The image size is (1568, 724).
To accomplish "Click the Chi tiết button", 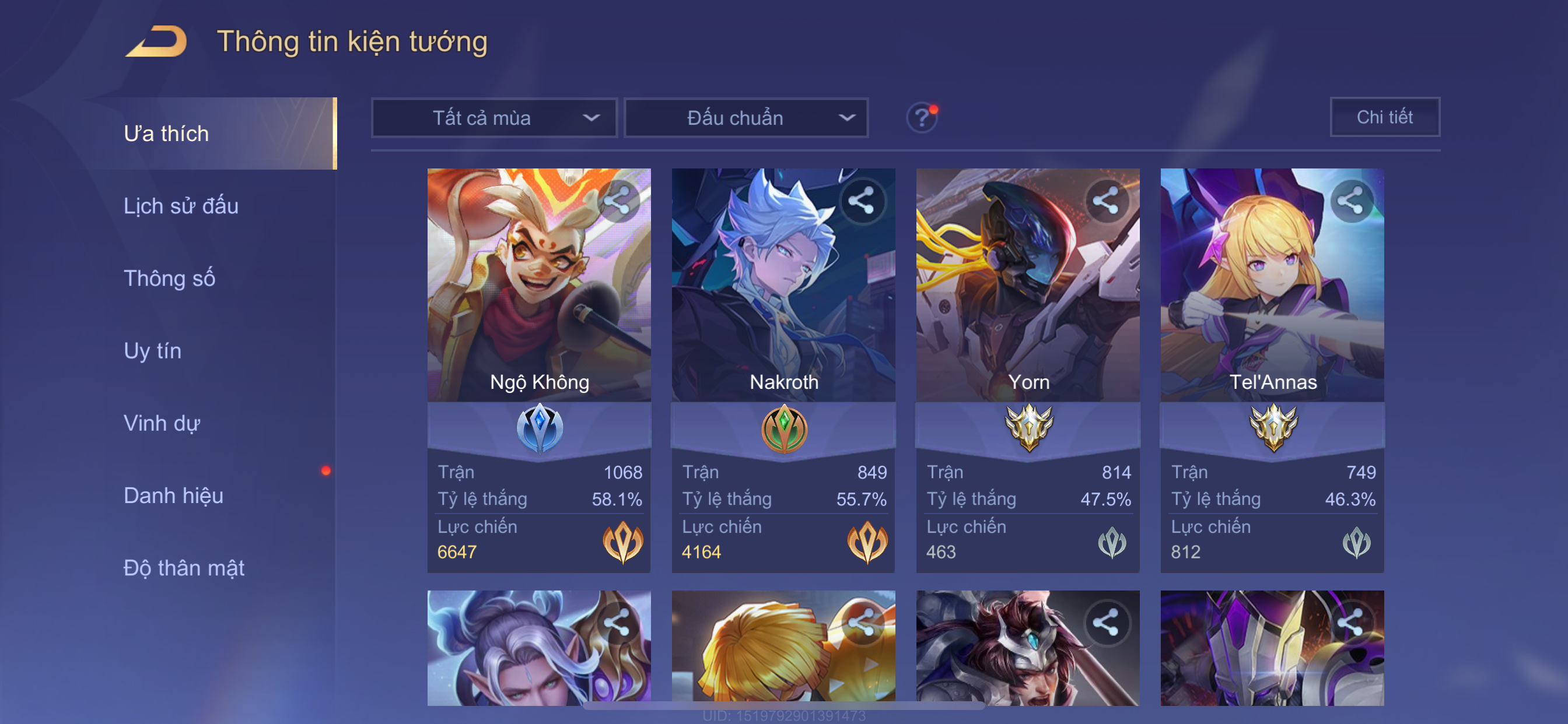I will [1384, 117].
